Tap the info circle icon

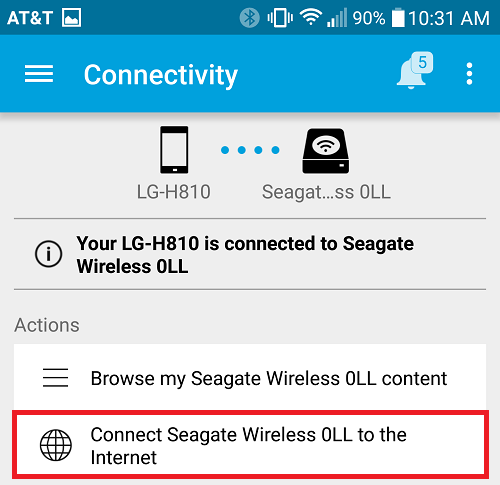[x=48, y=254]
